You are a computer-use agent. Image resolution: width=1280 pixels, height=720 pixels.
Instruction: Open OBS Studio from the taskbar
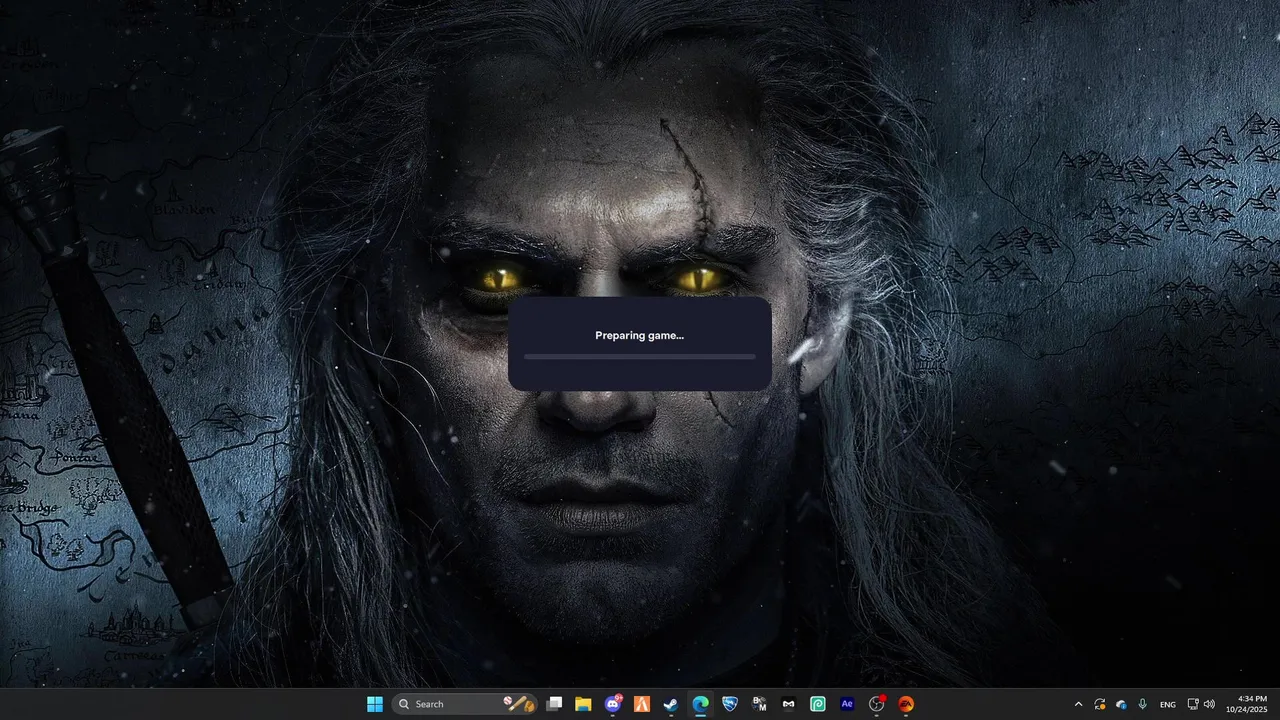(877, 704)
